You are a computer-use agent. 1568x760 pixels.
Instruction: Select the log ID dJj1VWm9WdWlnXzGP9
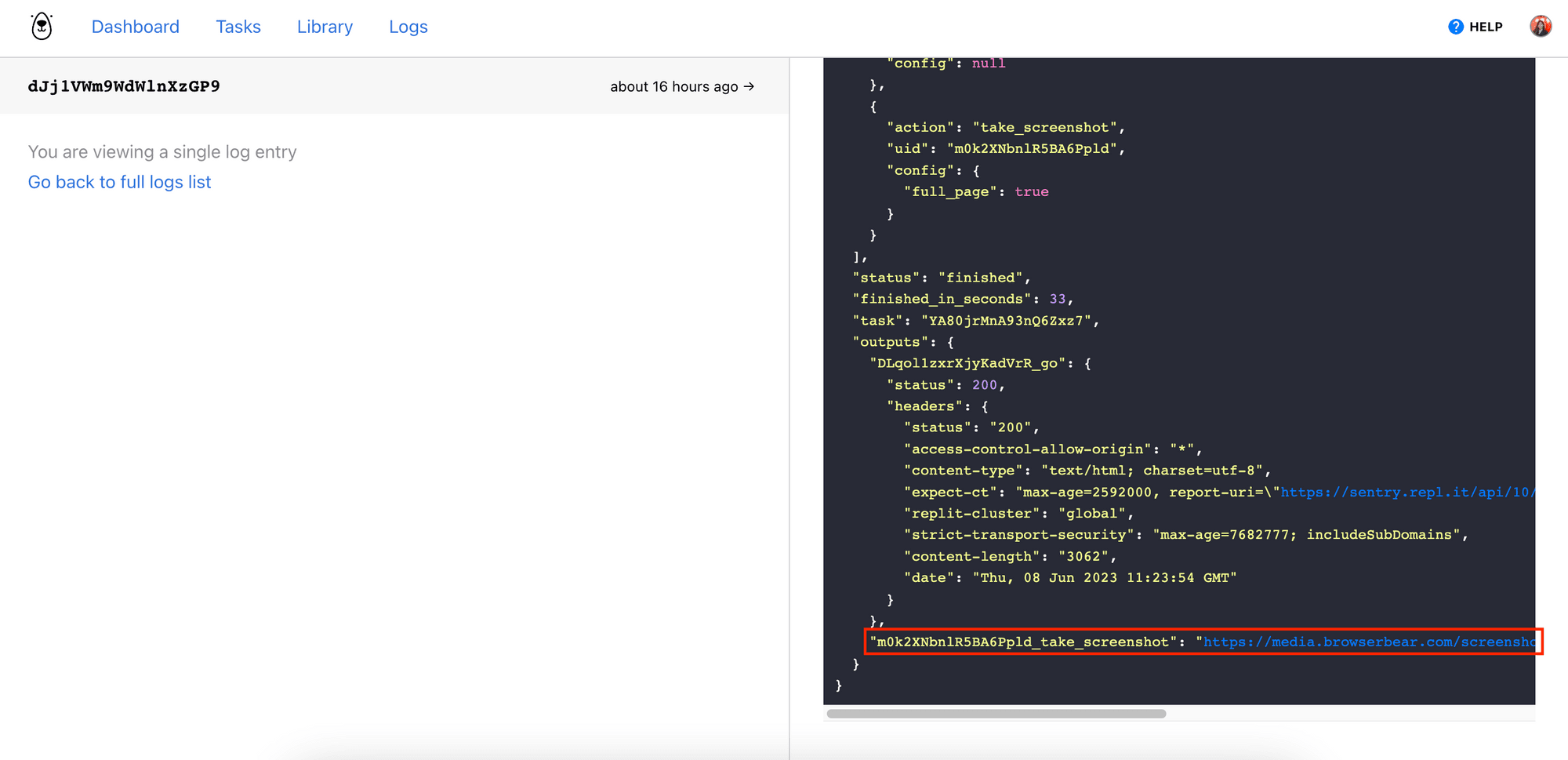click(122, 86)
